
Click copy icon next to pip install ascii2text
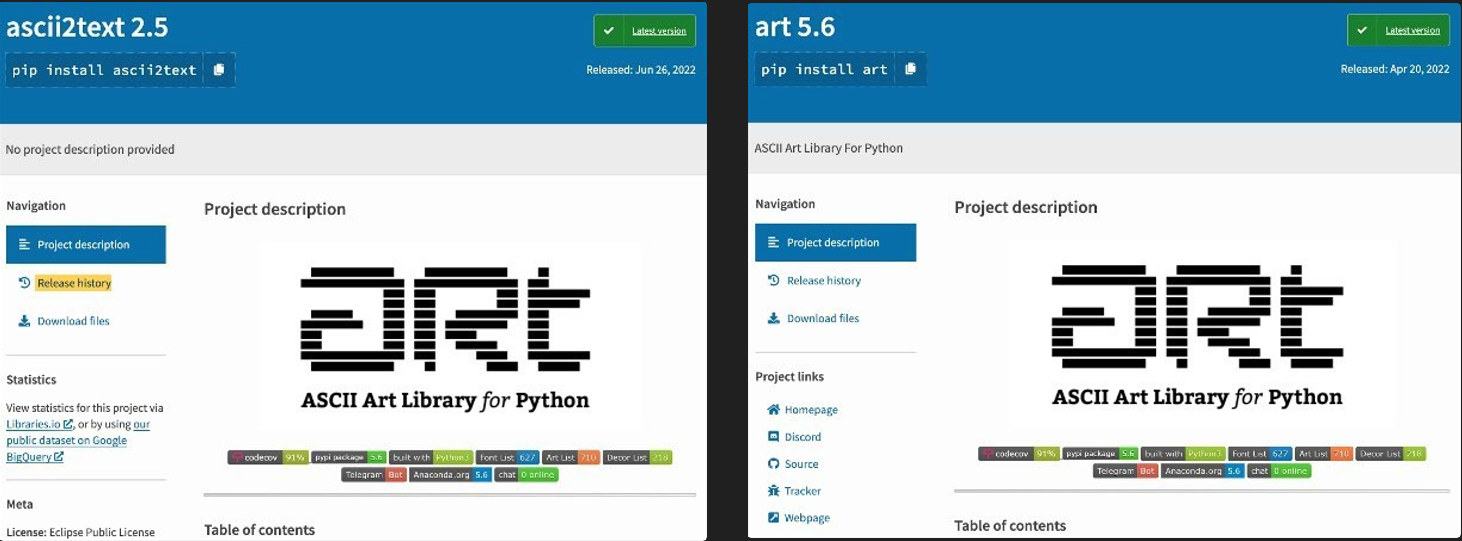(x=220, y=70)
